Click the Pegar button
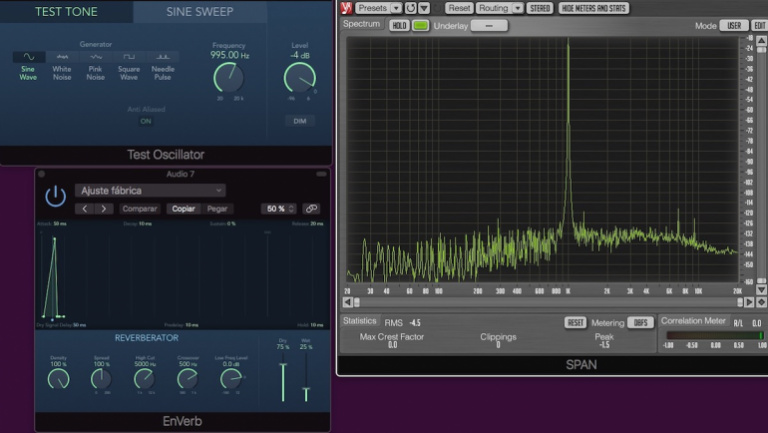The height and width of the screenshot is (433, 768). point(217,209)
